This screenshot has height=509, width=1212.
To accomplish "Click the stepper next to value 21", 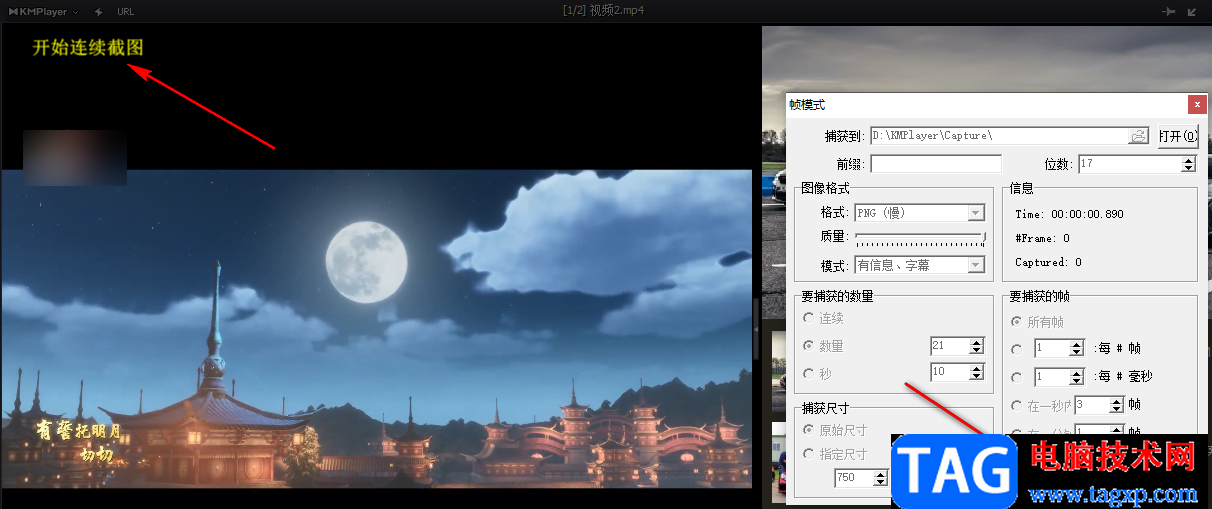I will [977, 346].
